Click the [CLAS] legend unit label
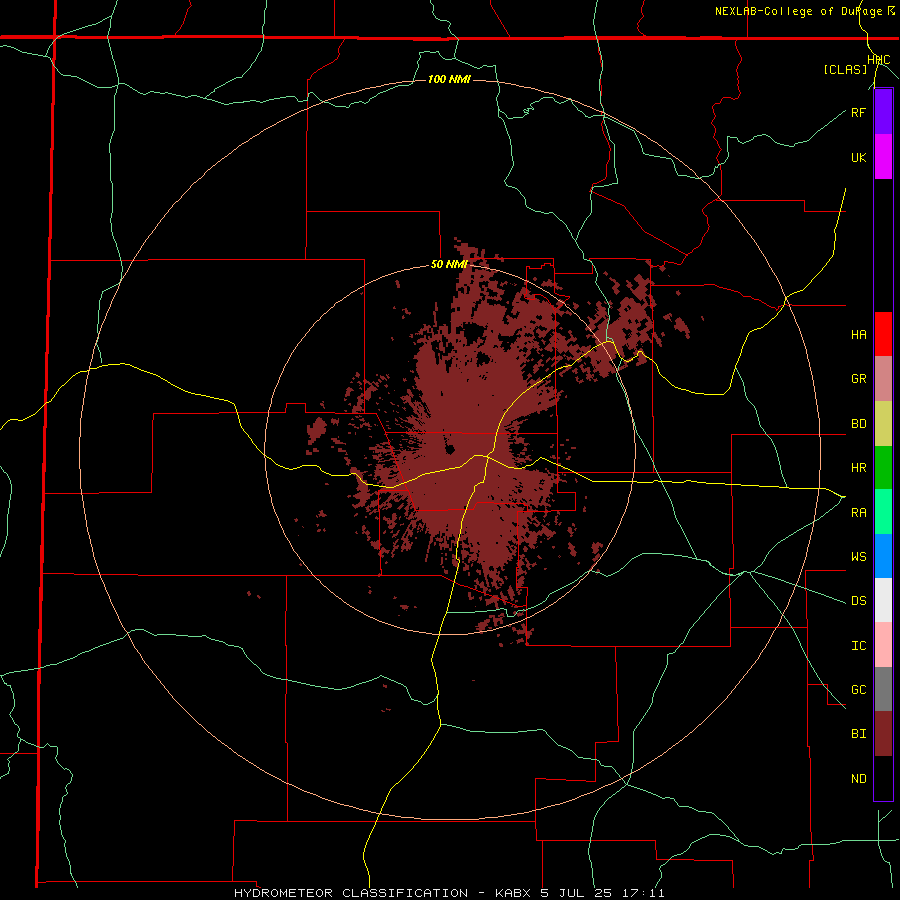This screenshot has height=900, width=900. tap(845, 69)
